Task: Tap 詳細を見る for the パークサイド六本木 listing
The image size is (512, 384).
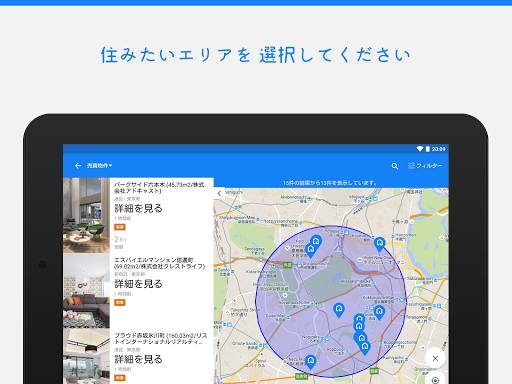Action: [138, 208]
